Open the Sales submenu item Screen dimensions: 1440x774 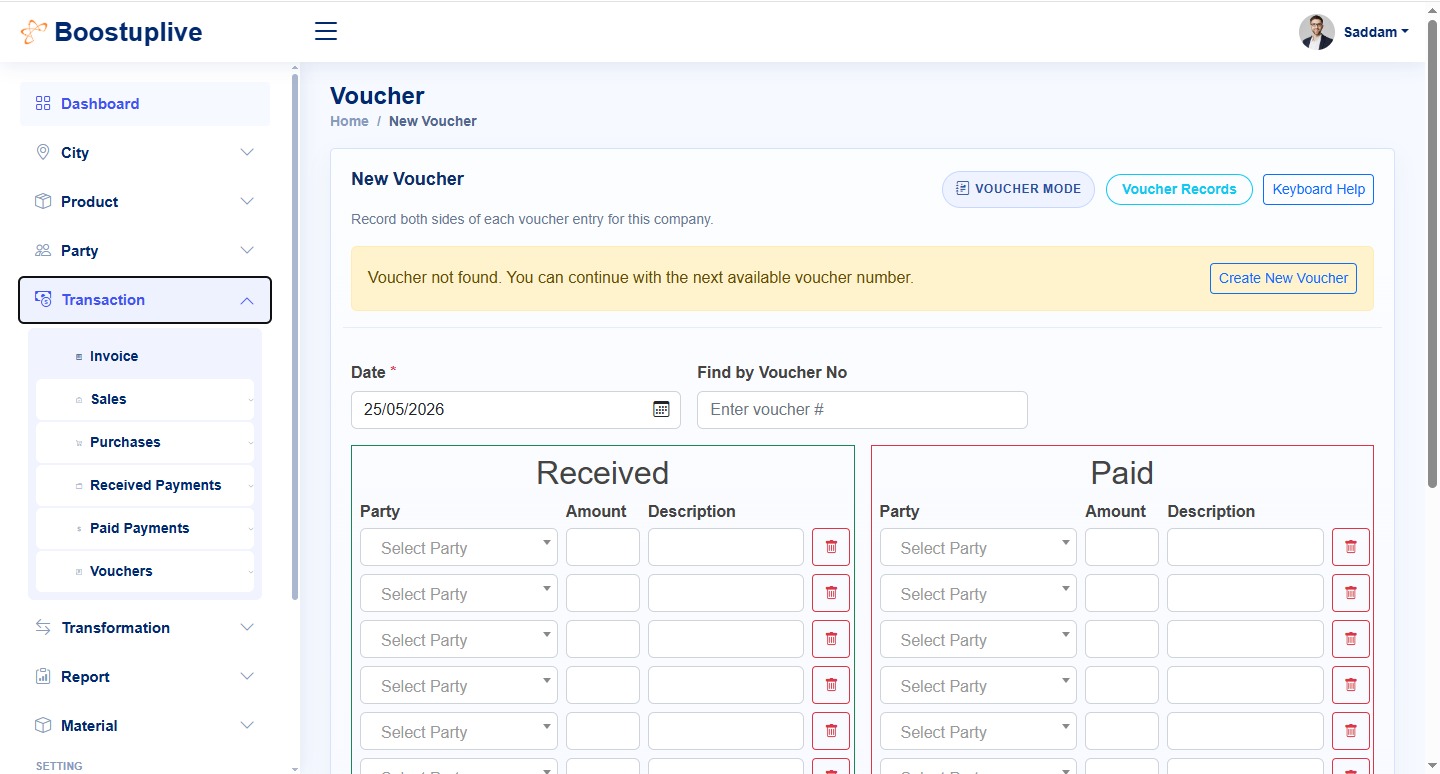(145, 399)
